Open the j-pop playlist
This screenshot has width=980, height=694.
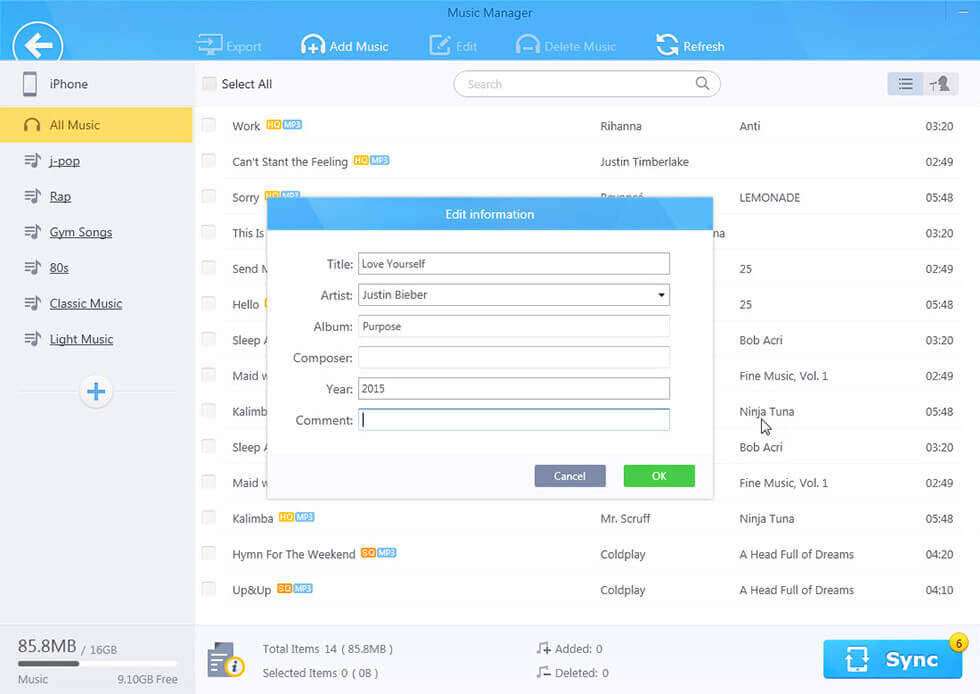tap(64, 161)
